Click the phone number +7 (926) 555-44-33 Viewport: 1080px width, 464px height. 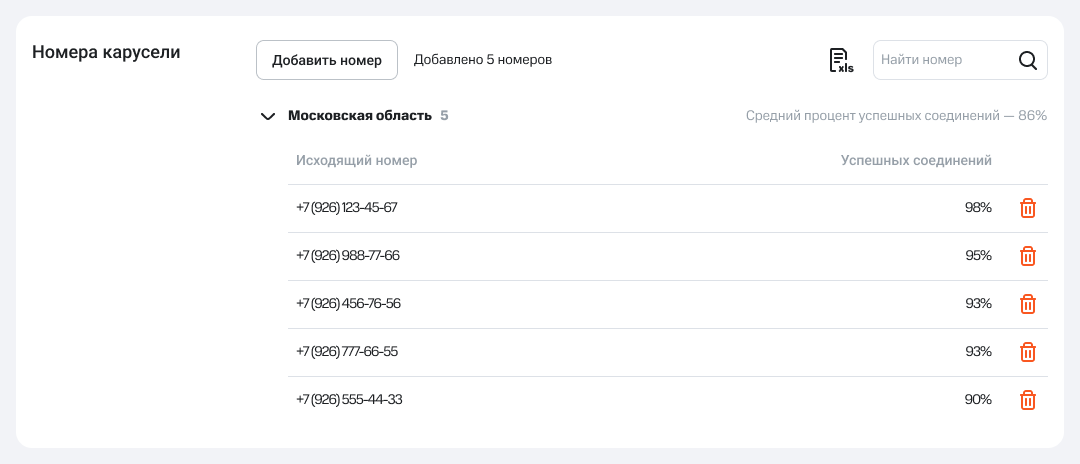(349, 400)
